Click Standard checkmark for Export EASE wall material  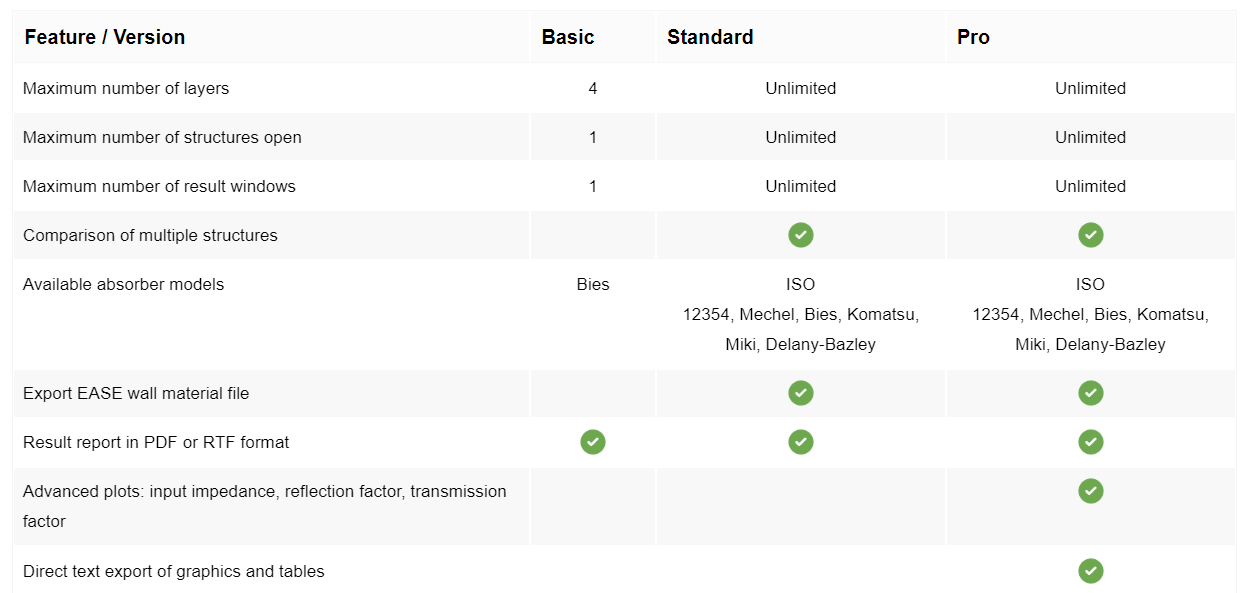(800, 393)
